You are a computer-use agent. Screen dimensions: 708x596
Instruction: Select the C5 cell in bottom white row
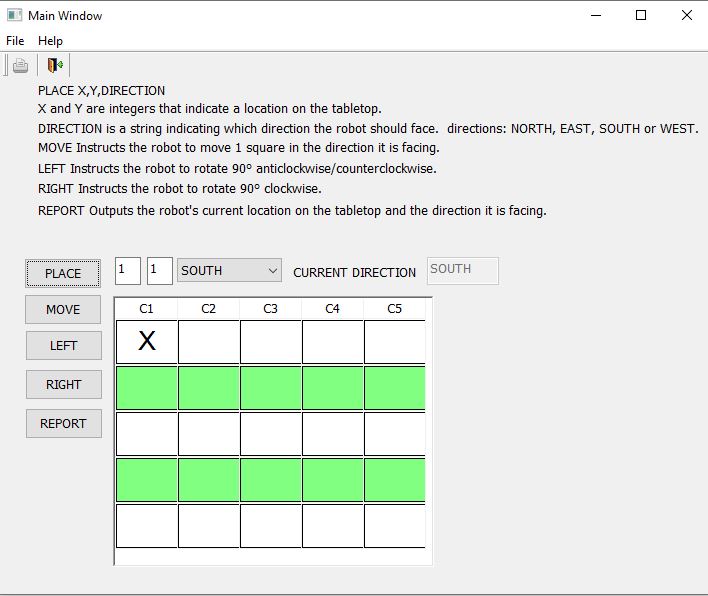coord(394,526)
